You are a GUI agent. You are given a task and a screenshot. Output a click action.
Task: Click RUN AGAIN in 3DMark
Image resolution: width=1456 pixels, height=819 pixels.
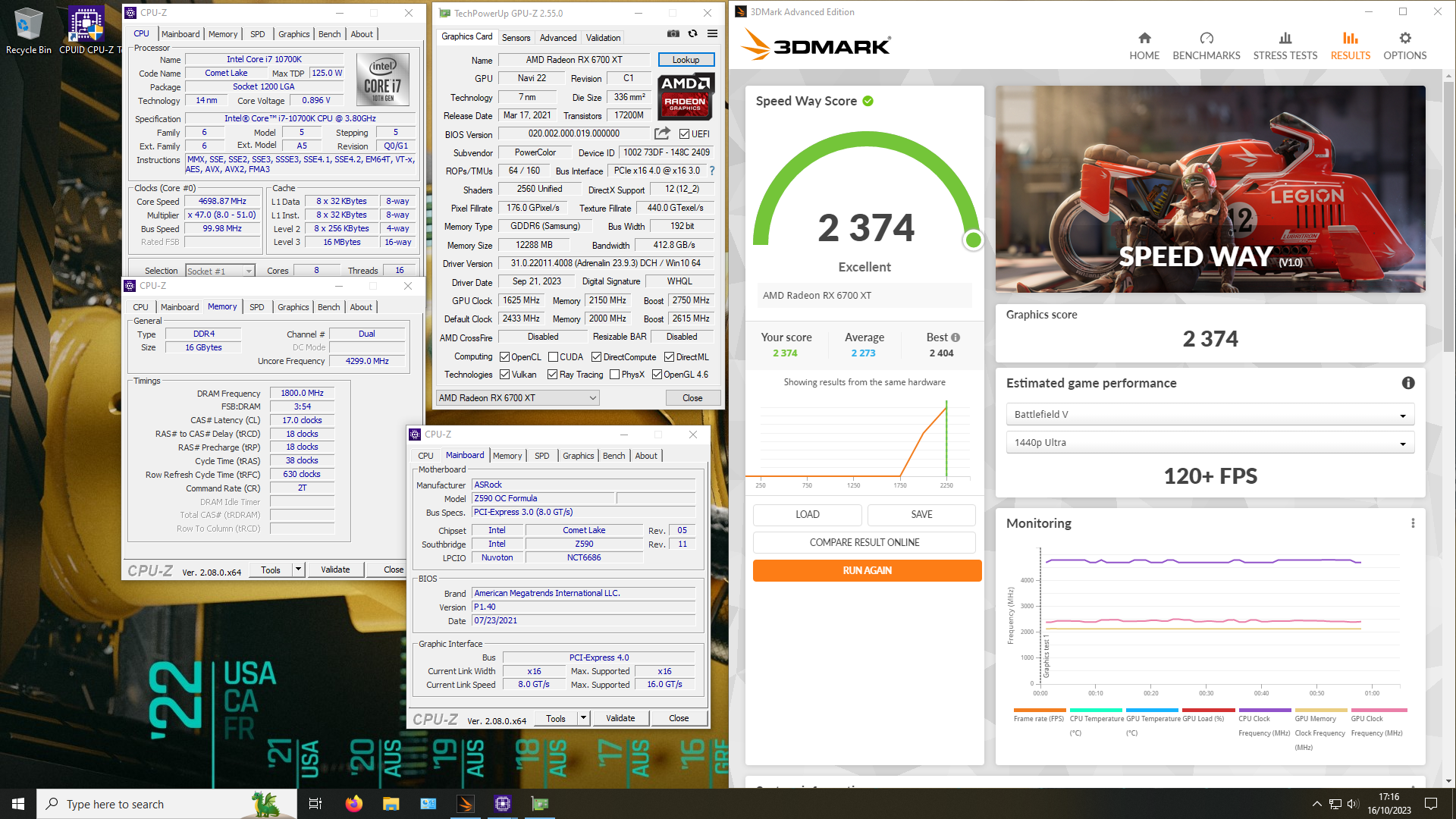868,570
